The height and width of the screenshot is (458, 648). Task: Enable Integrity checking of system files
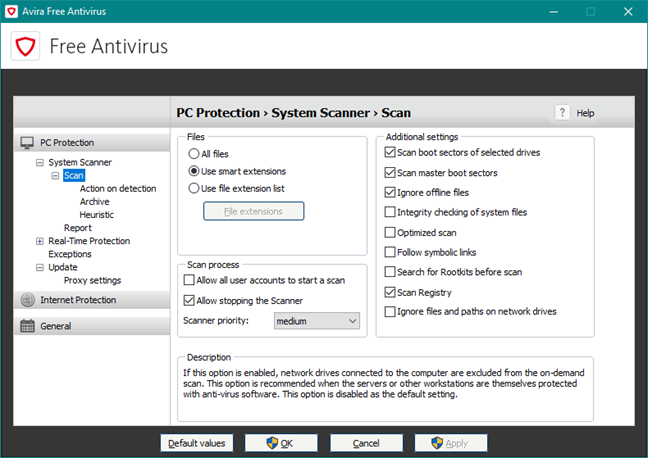coord(390,212)
